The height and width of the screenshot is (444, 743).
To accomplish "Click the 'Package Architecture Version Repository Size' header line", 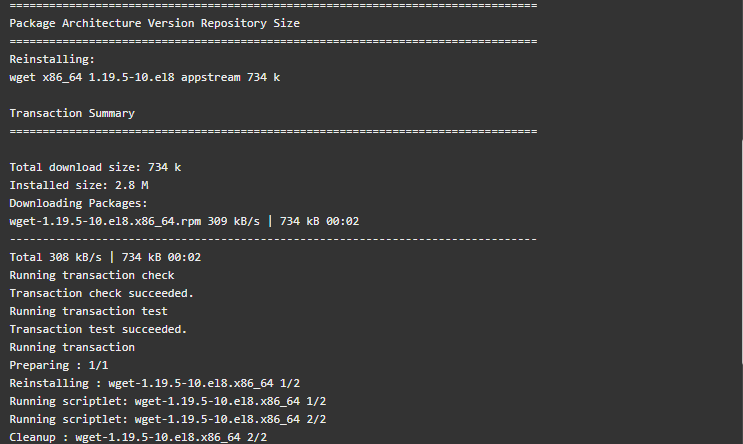I will click(154, 23).
